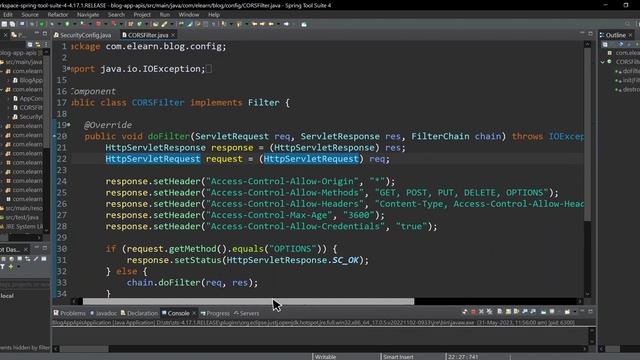This screenshot has width=640, height=360.
Task: Collapse doFilter method at line 19
Action: [x=69, y=124]
